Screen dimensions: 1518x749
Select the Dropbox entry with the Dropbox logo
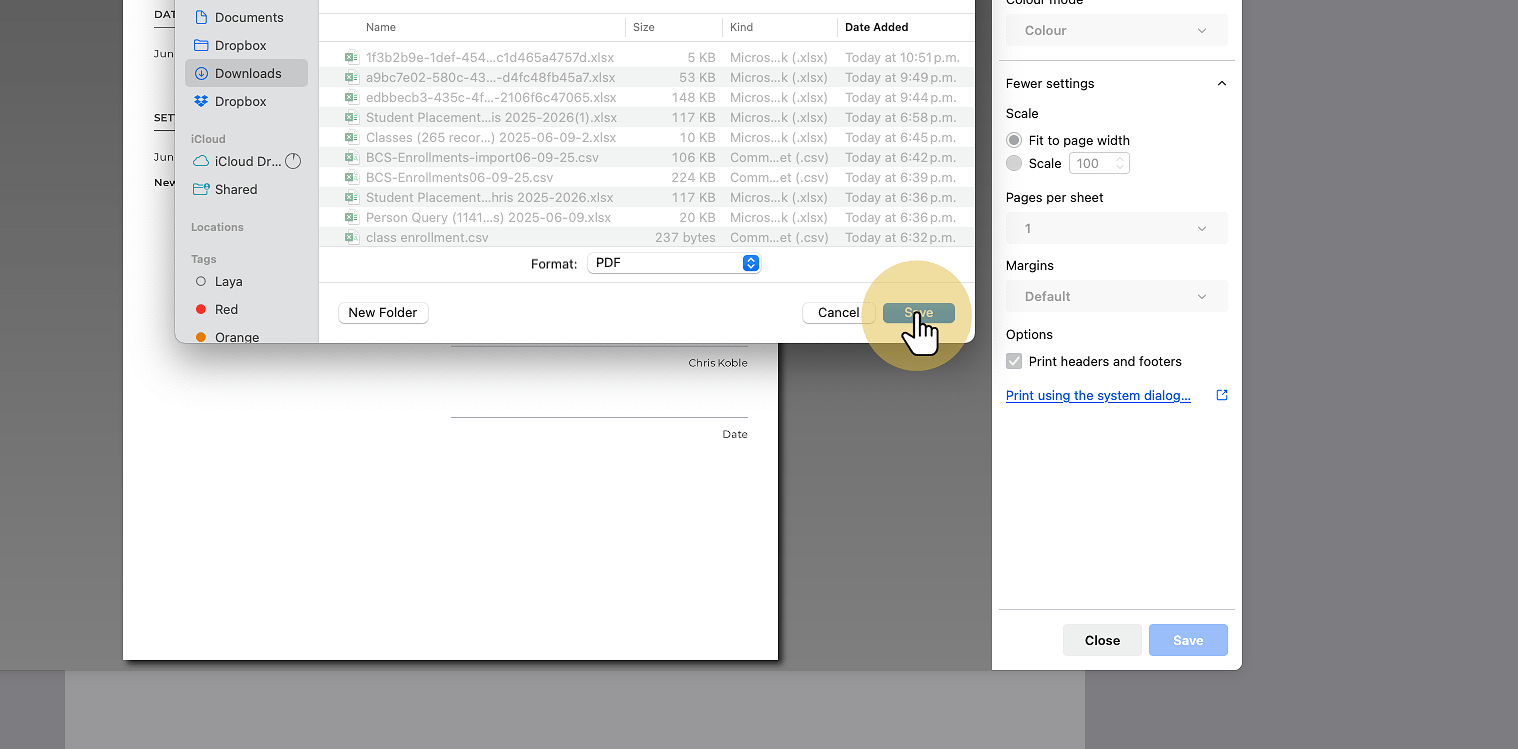click(201, 101)
